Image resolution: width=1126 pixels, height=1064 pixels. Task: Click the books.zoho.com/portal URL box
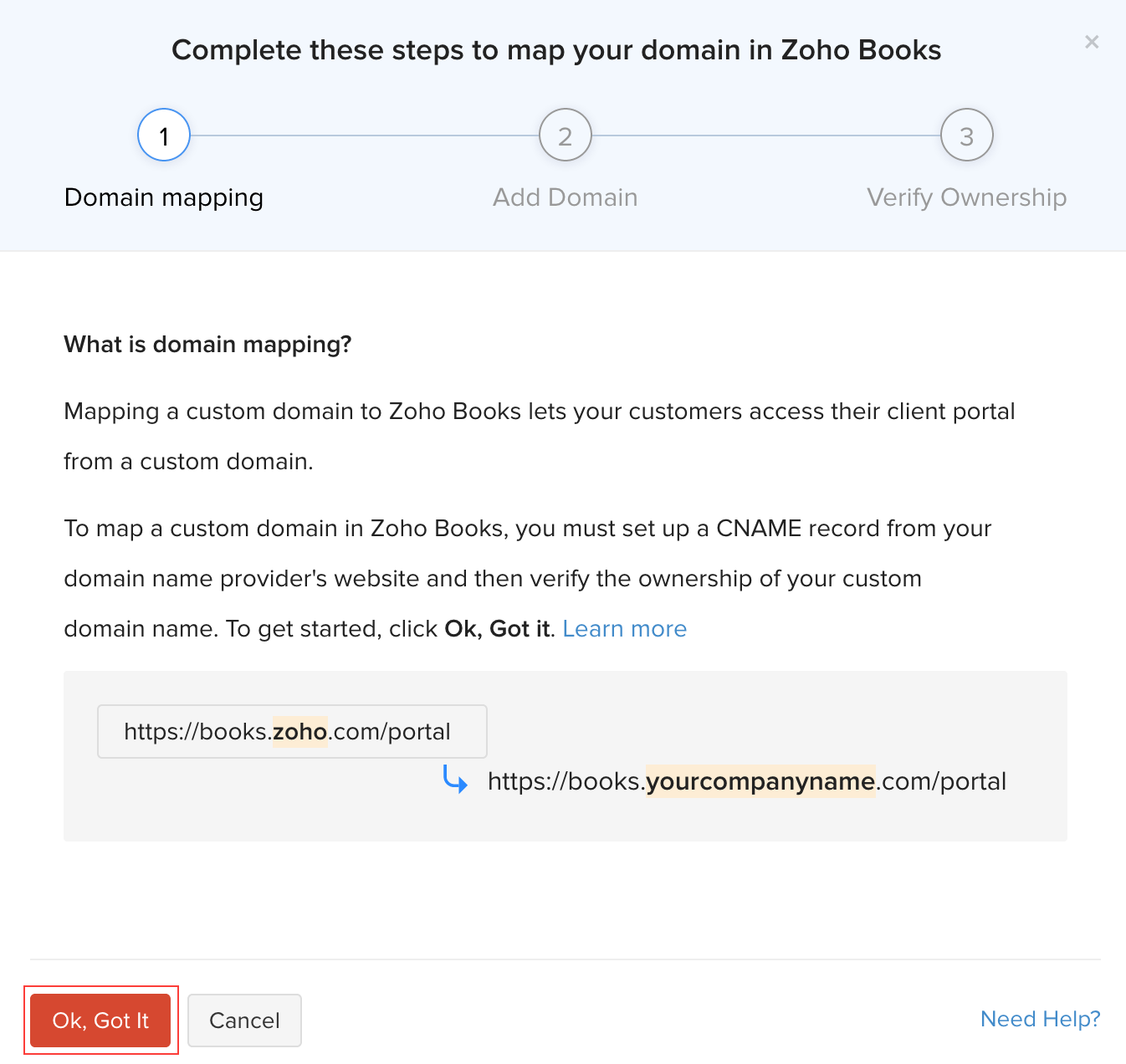292,731
